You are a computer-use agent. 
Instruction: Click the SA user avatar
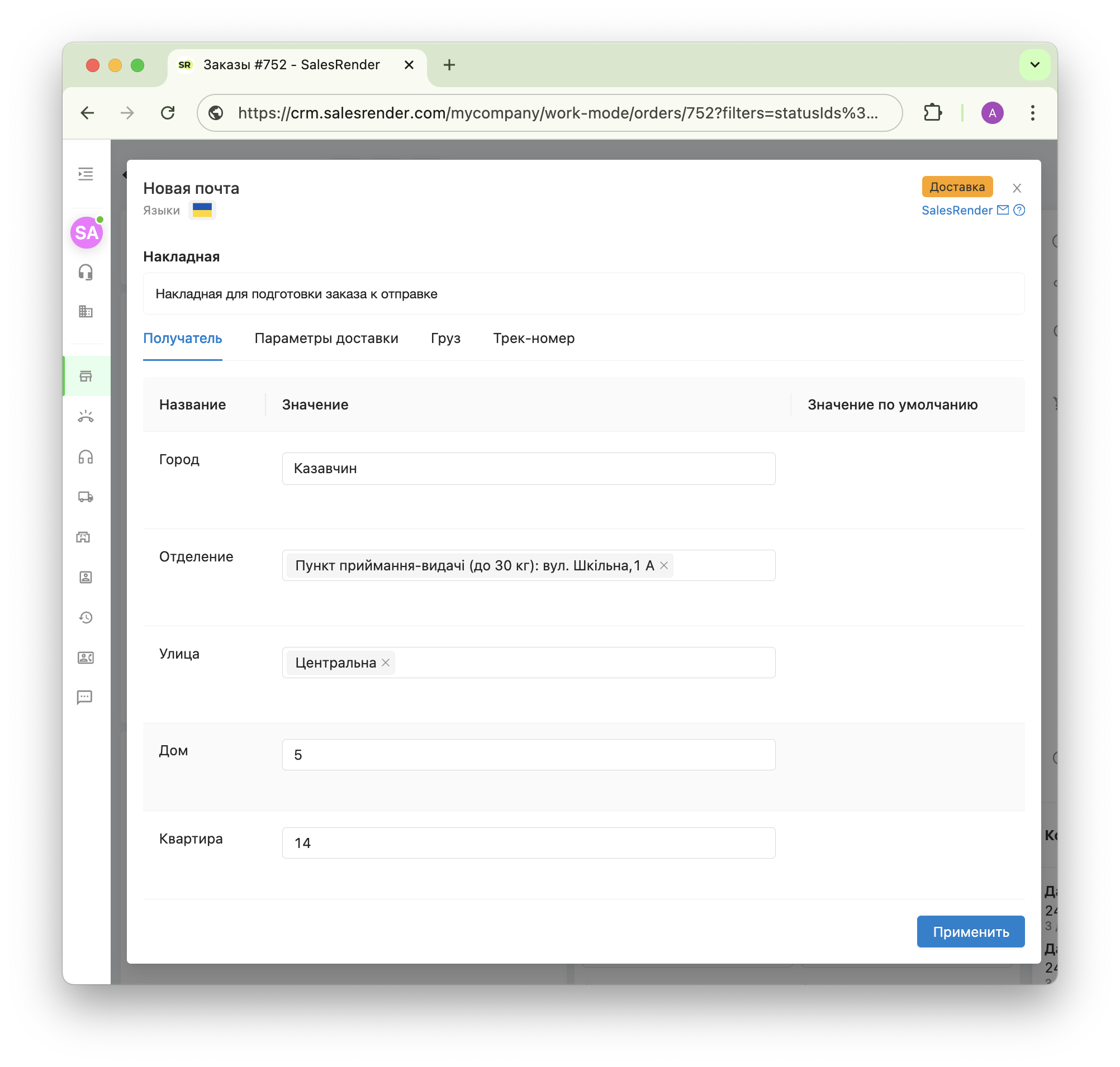(x=87, y=232)
